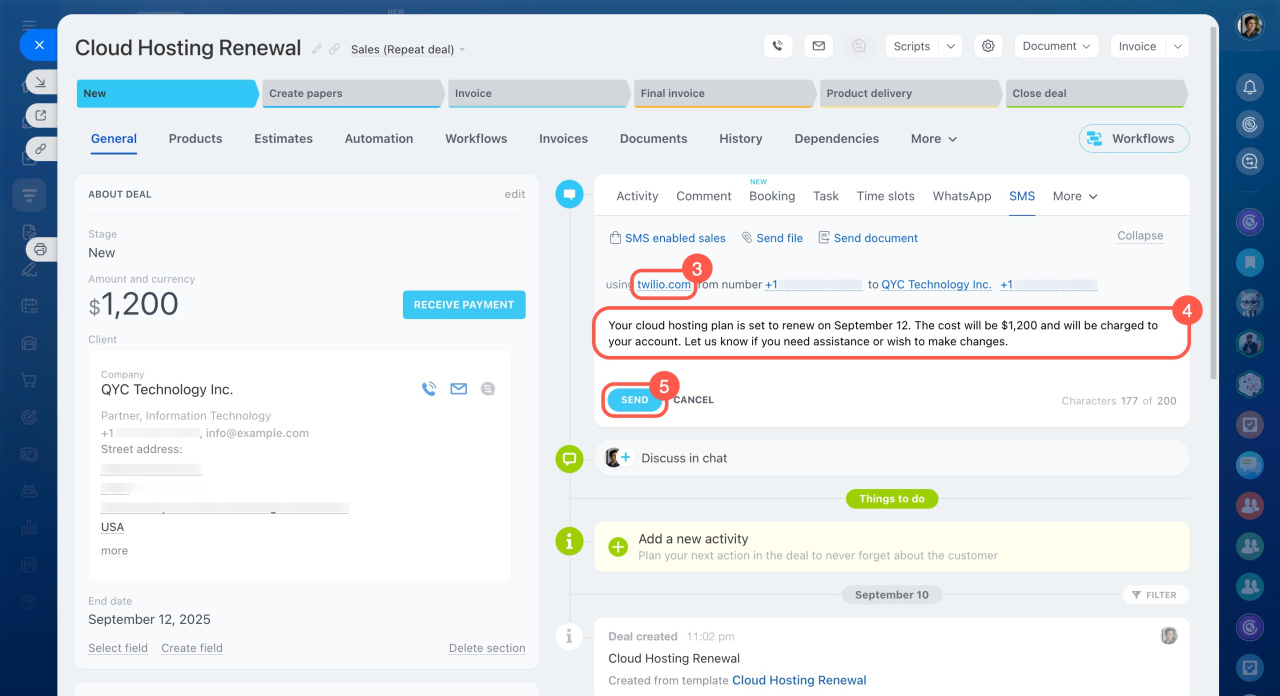Change the recipient QYC Technology Inc.
The width and height of the screenshot is (1280, 696).
coord(936,284)
